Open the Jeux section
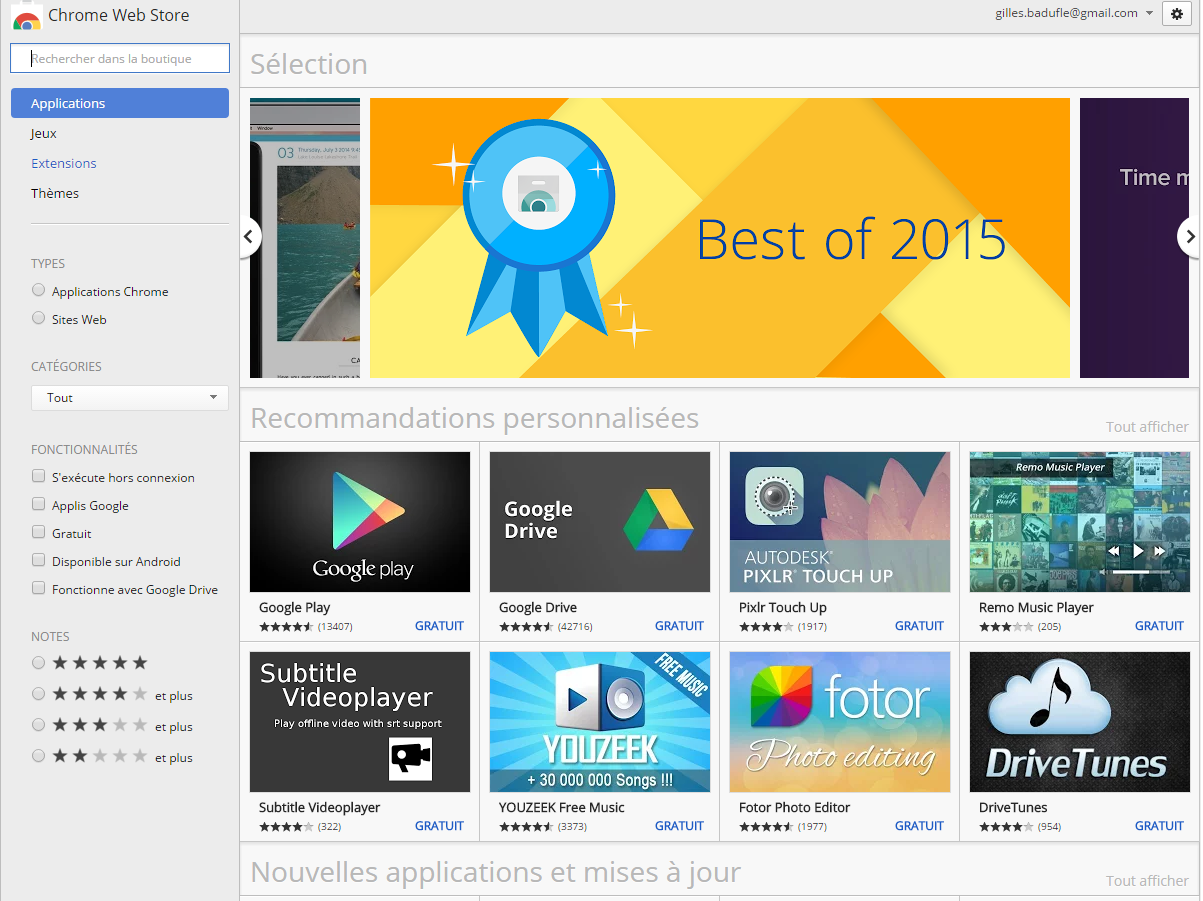Screen dimensions: 1203x901 [x=44, y=133]
